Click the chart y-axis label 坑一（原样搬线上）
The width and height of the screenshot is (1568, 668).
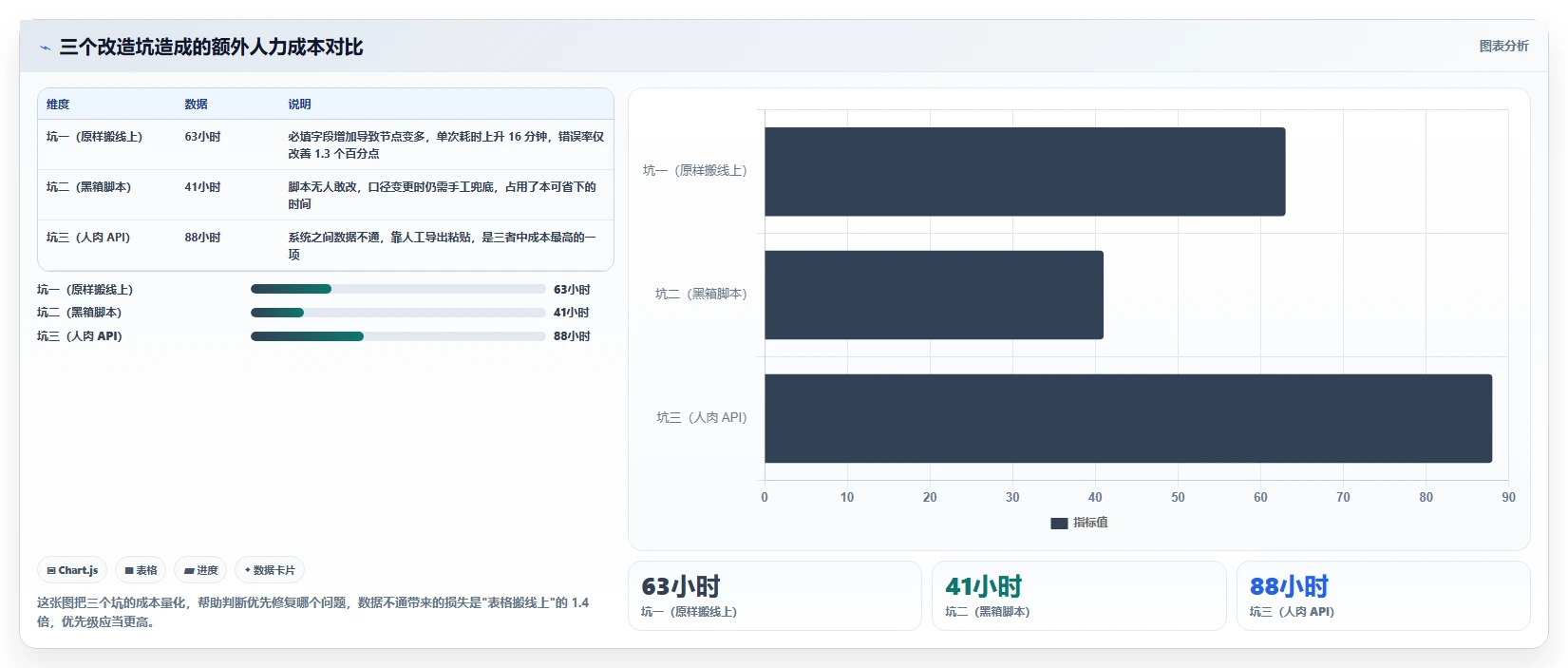point(695,171)
